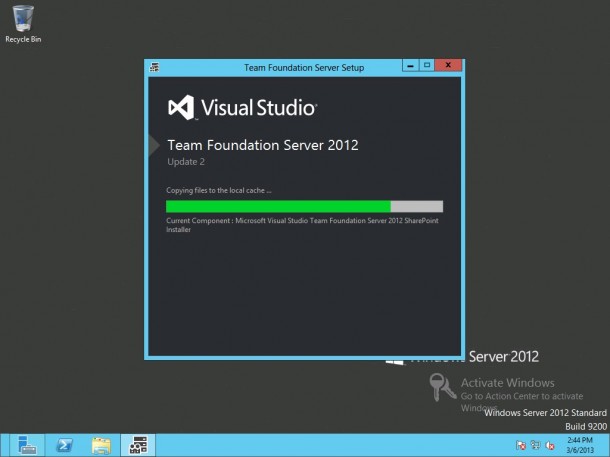Click the Visual Studio logo

pos(242,107)
